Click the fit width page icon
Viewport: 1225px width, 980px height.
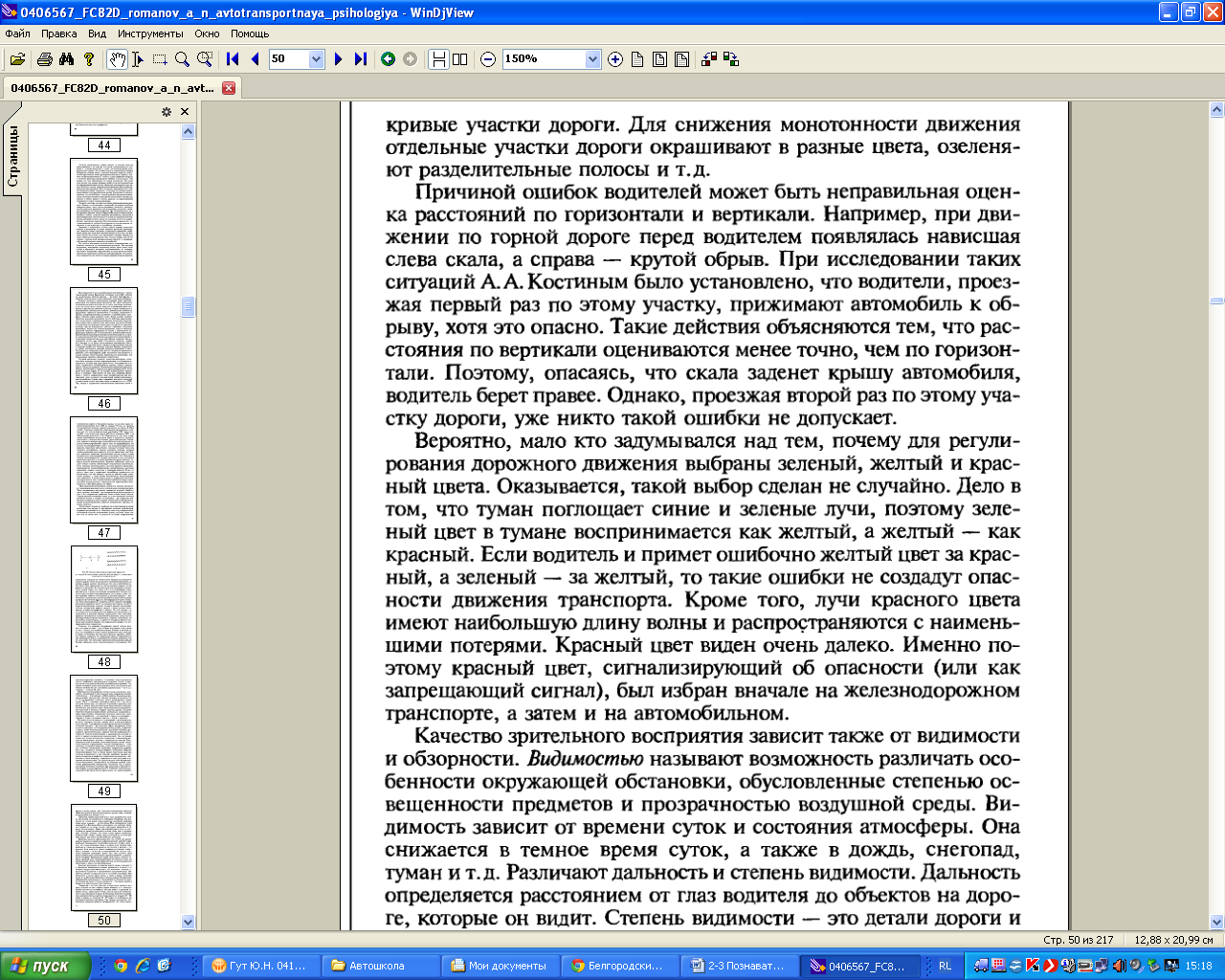(x=681, y=59)
